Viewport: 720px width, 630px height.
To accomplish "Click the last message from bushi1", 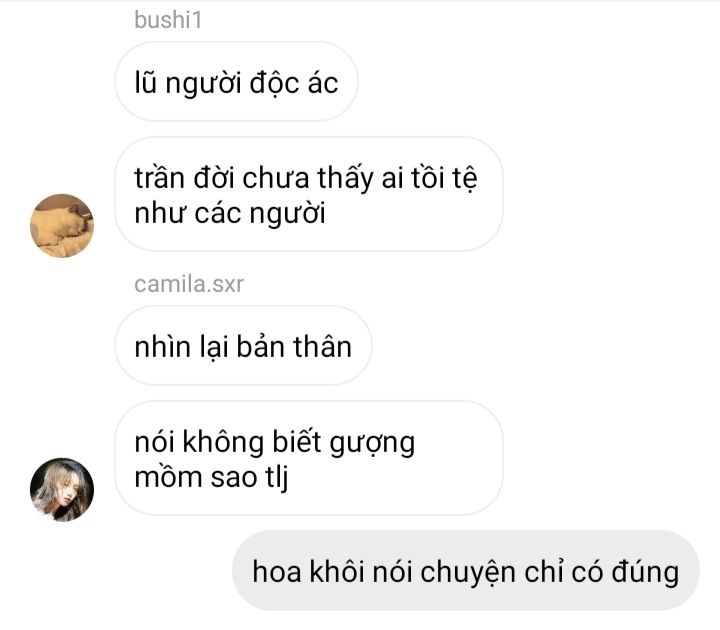I will coord(309,194).
